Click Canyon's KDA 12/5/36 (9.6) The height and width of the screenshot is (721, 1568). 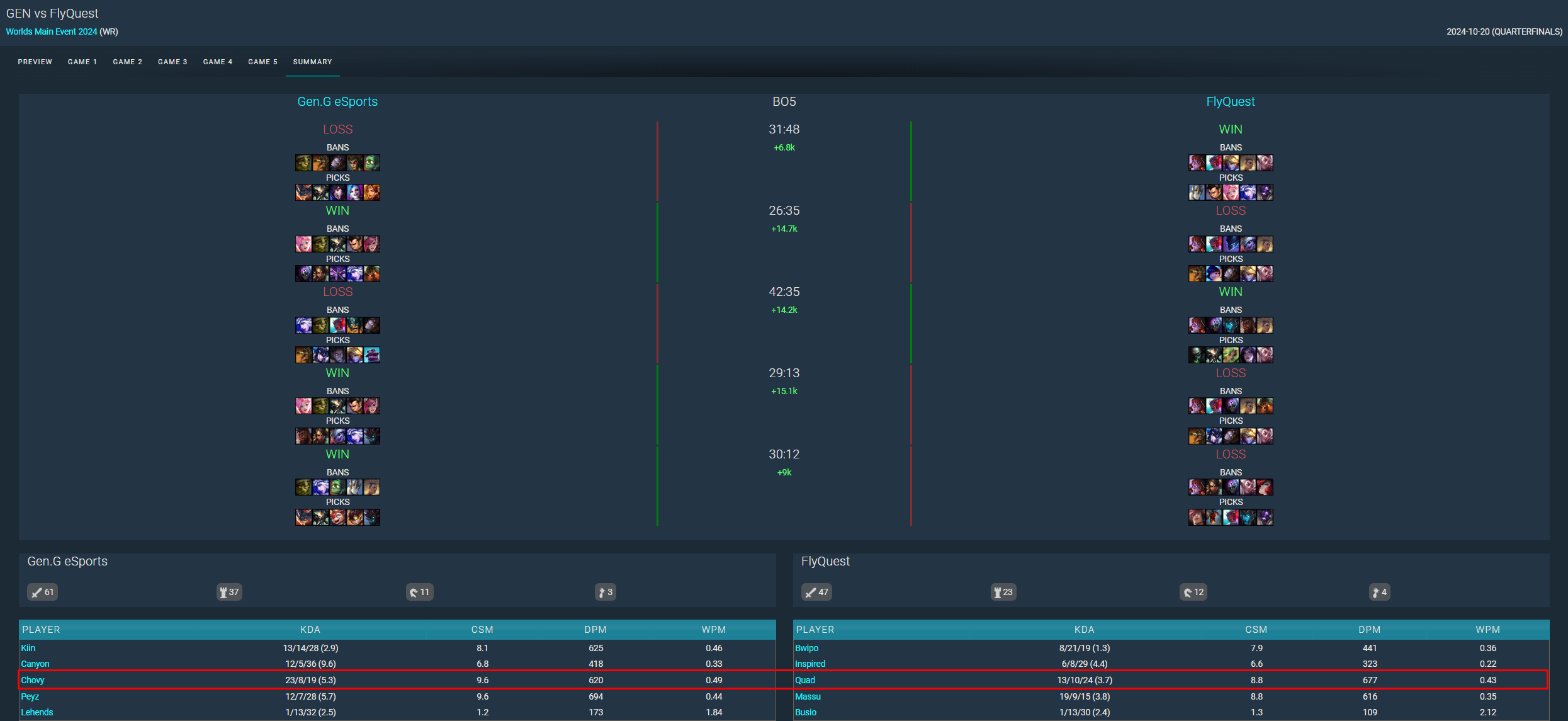coord(311,664)
